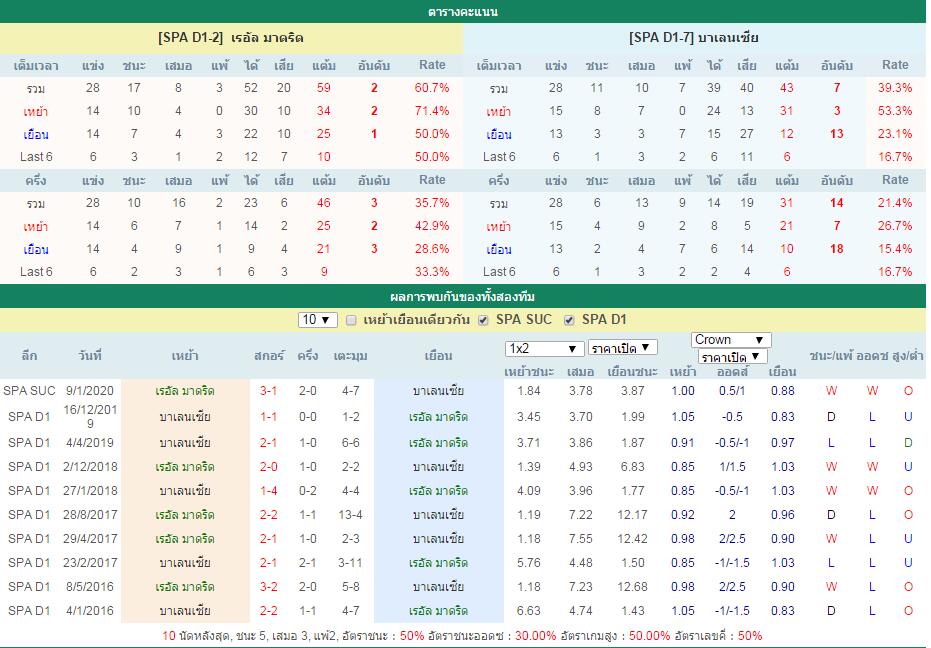Click the 1-4 score in the 27/1/2018 row
The width and height of the screenshot is (931, 648).
coord(268,491)
